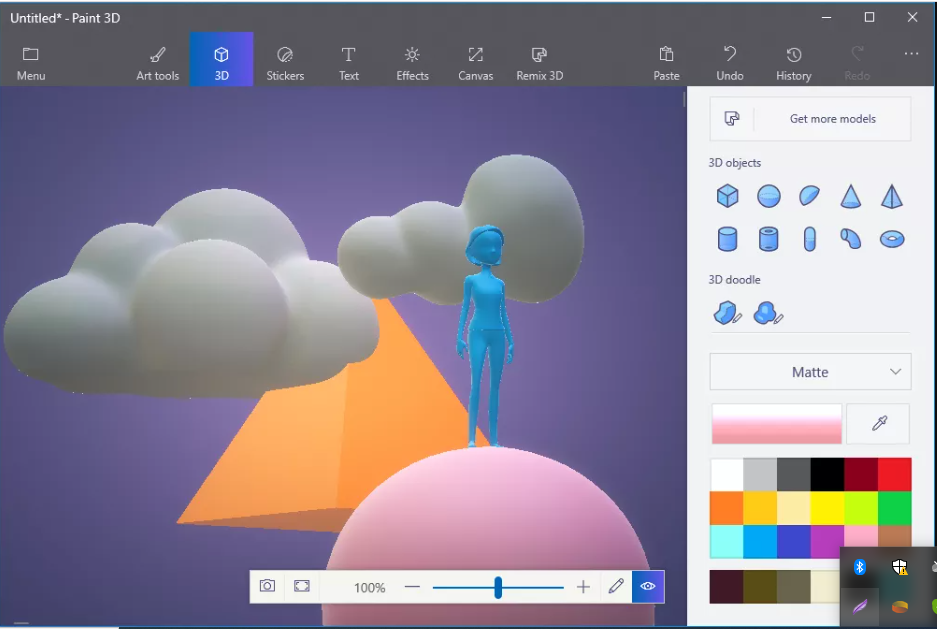The height and width of the screenshot is (629, 937).
Task: Click the Bluetooth tray icon
Action: pos(859,566)
